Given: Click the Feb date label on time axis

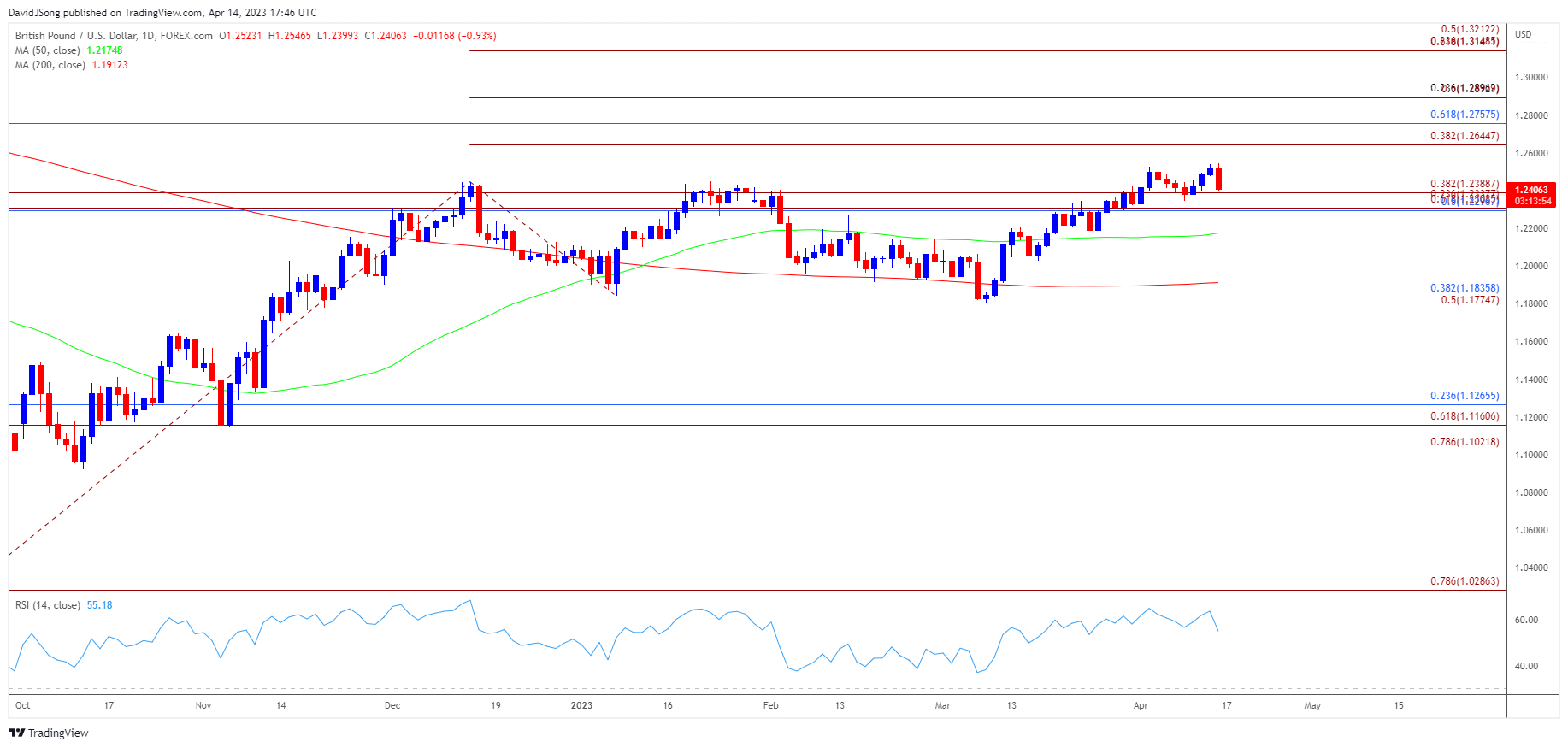Looking at the screenshot, I should click(770, 705).
